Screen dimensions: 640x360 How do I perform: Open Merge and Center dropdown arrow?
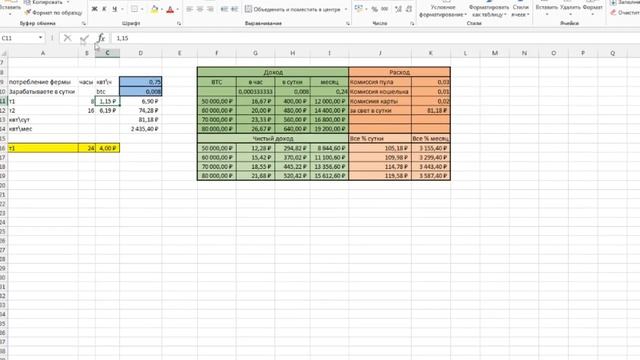(346, 9)
